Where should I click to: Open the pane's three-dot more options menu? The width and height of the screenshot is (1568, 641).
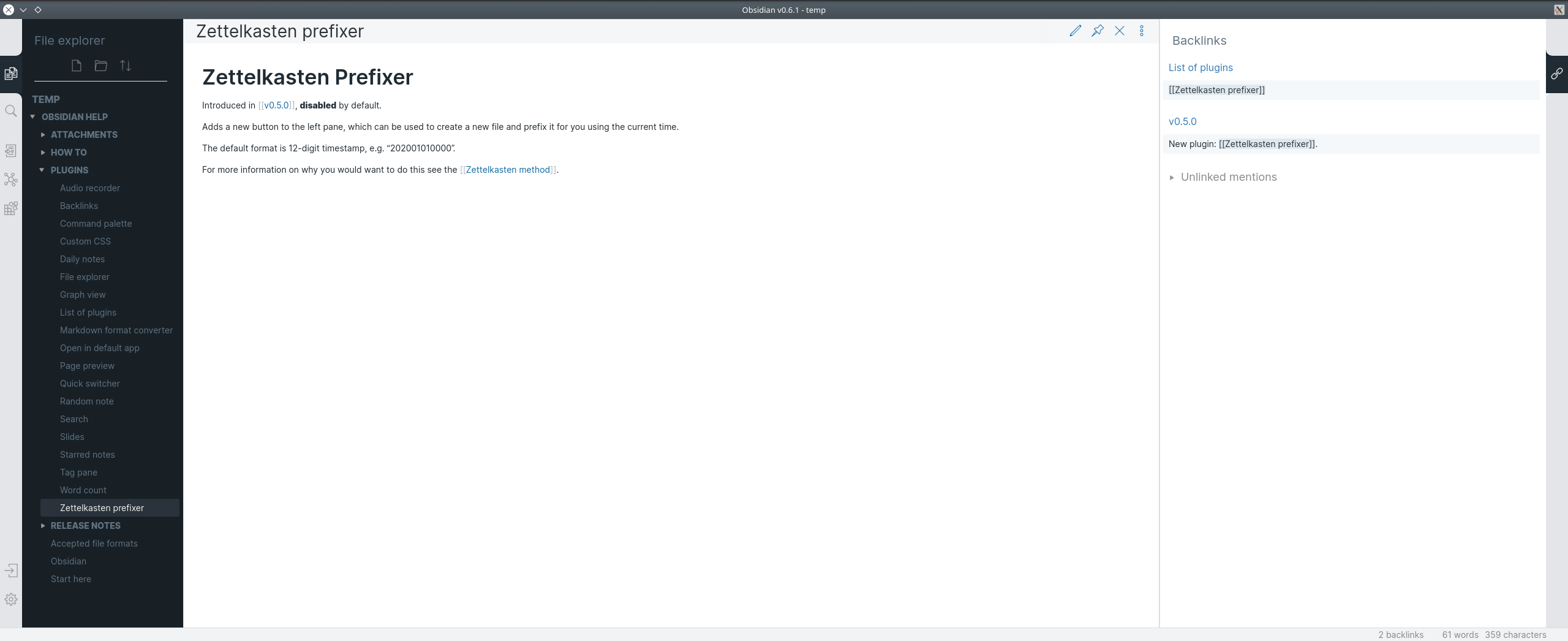coord(1142,31)
